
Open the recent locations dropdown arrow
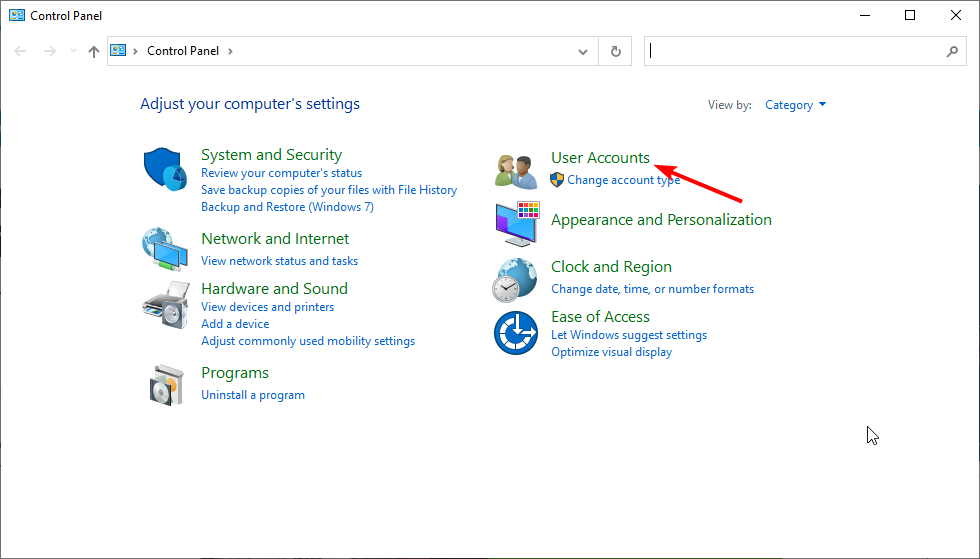pyautogui.click(x=72, y=51)
